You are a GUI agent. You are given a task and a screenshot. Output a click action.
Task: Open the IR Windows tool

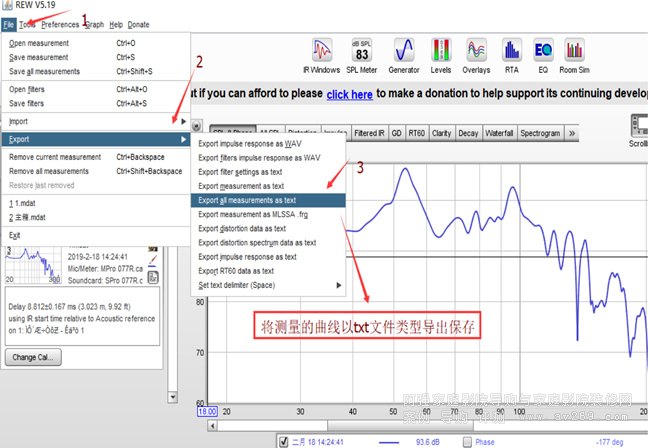pos(323,54)
